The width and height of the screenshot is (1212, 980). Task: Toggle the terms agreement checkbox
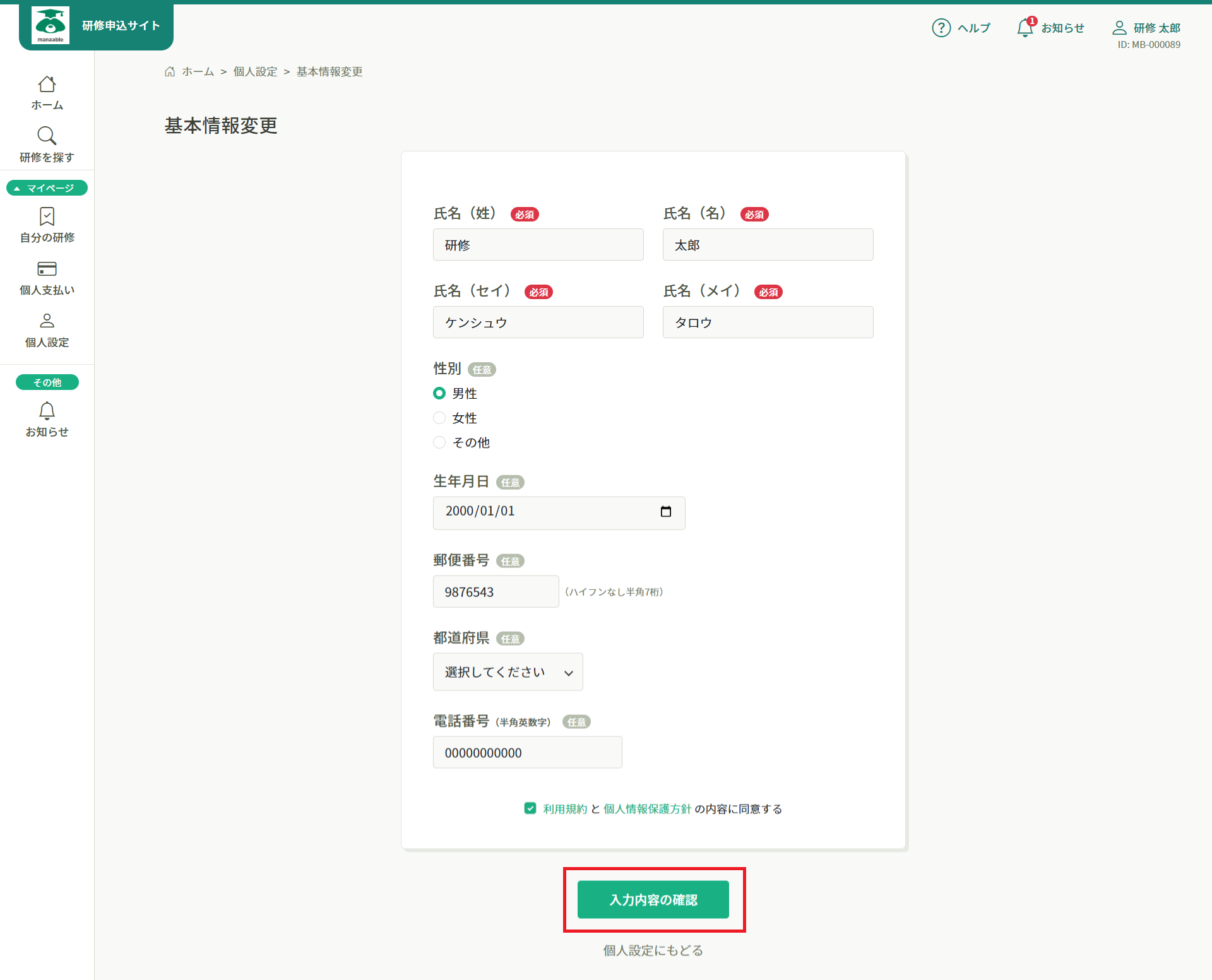pos(530,808)
